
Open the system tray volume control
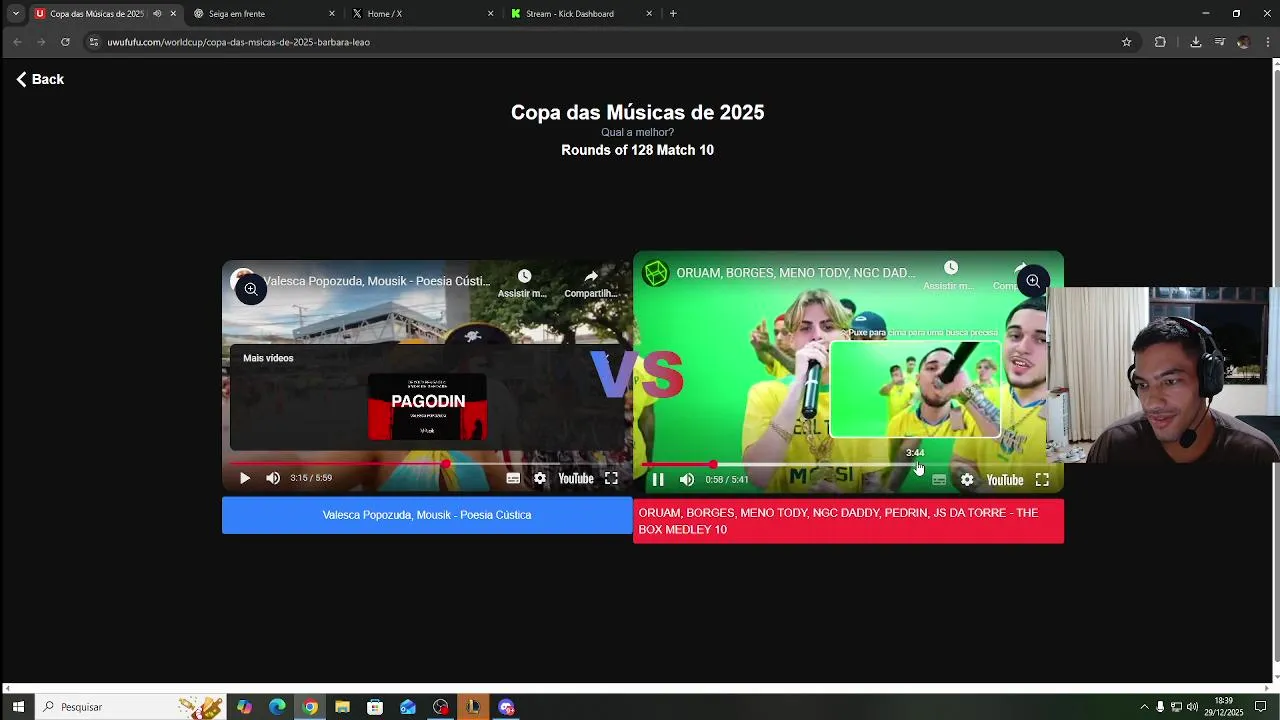[x=1192, y=707]
